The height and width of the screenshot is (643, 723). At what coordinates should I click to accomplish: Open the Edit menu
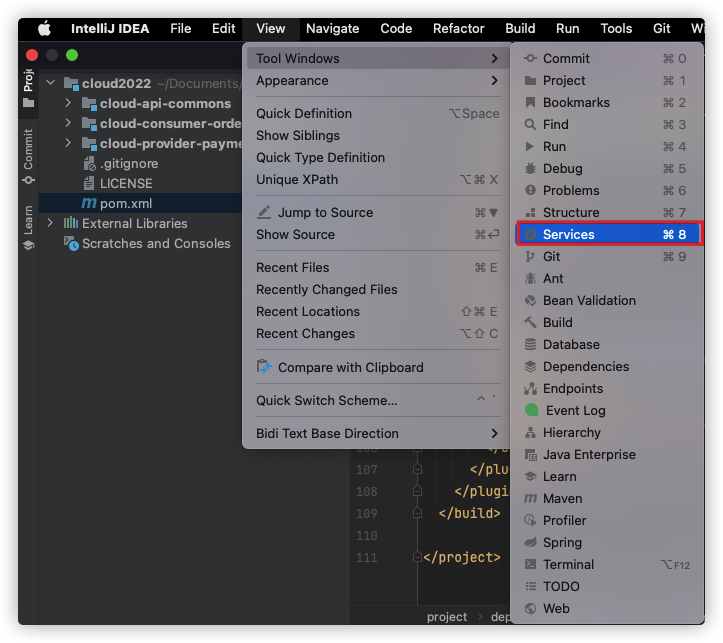[x=224, y=29]
